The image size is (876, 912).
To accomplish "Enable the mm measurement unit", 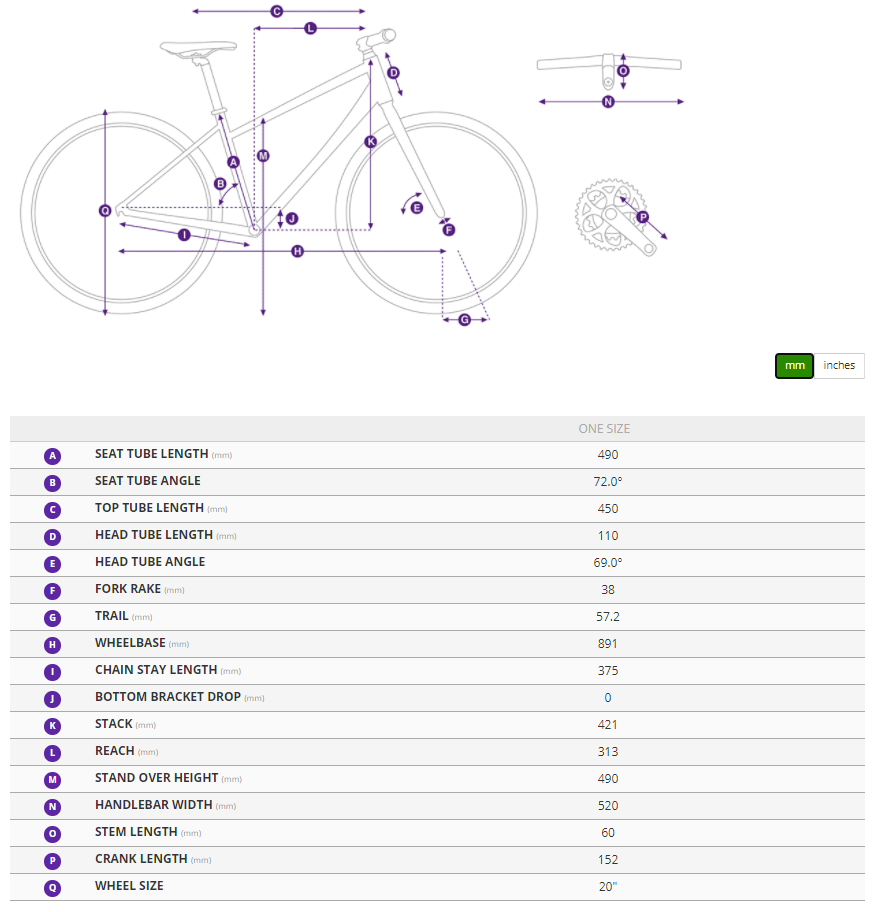I will pos(794,366).
